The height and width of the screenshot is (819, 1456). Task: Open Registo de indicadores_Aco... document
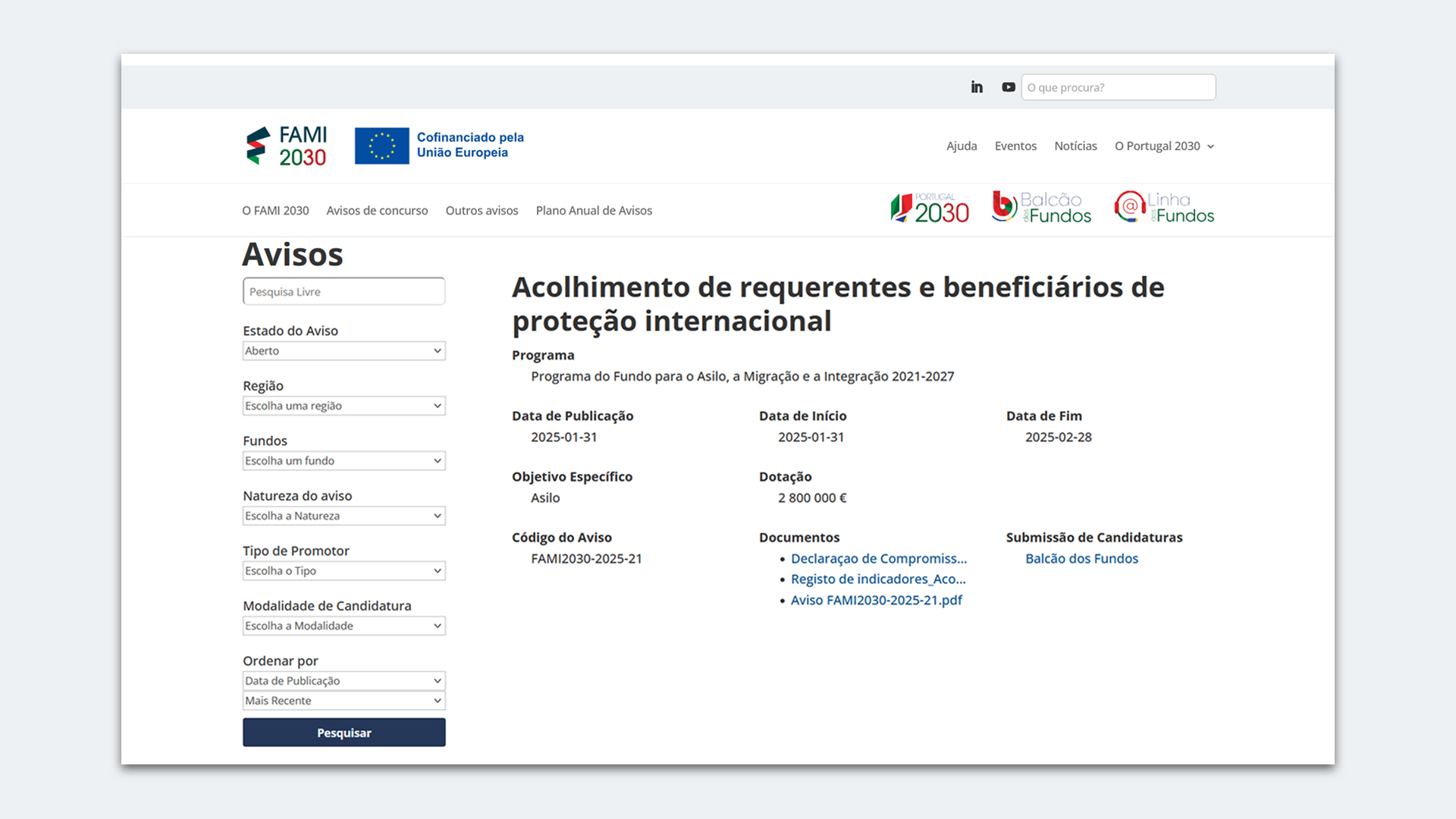coord(878,579)
